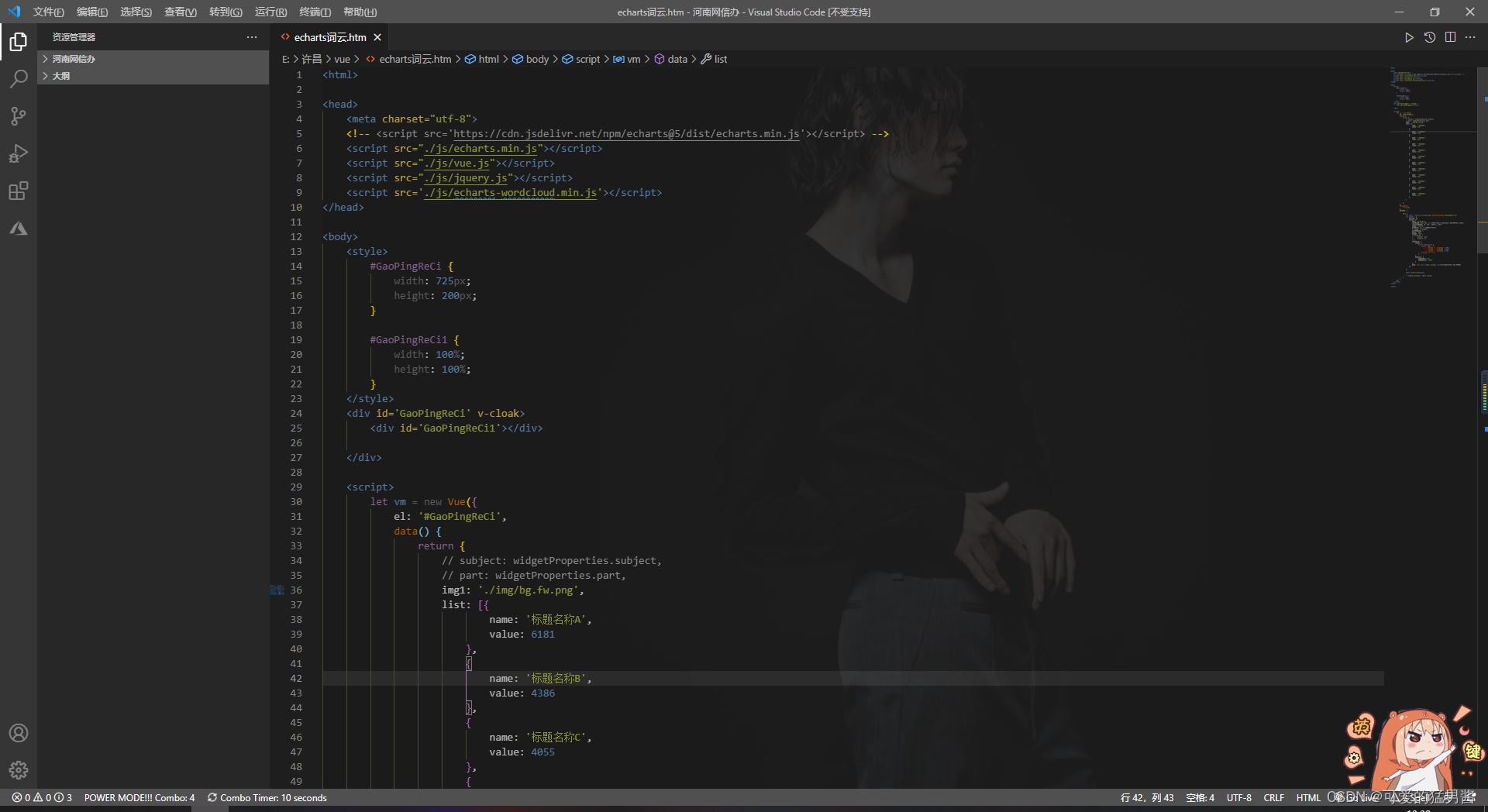This screenshot has width=1488, height=812.
Task: Open the Extensions view
Action: 19,191
